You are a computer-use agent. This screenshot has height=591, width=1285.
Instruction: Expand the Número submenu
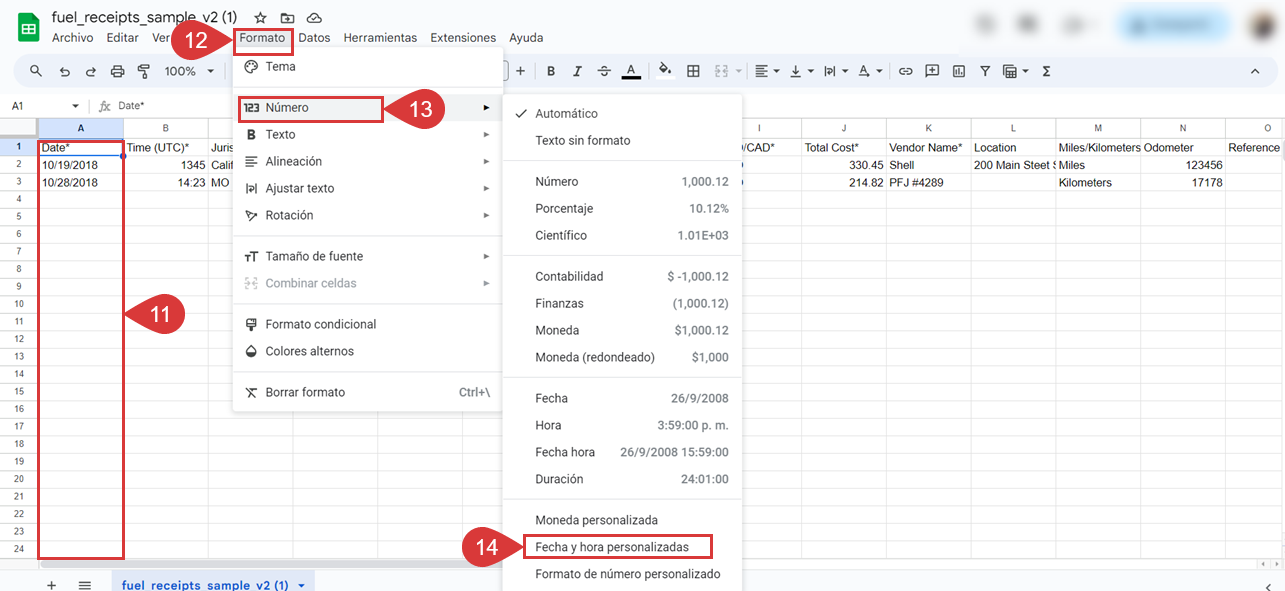[367, 107]
